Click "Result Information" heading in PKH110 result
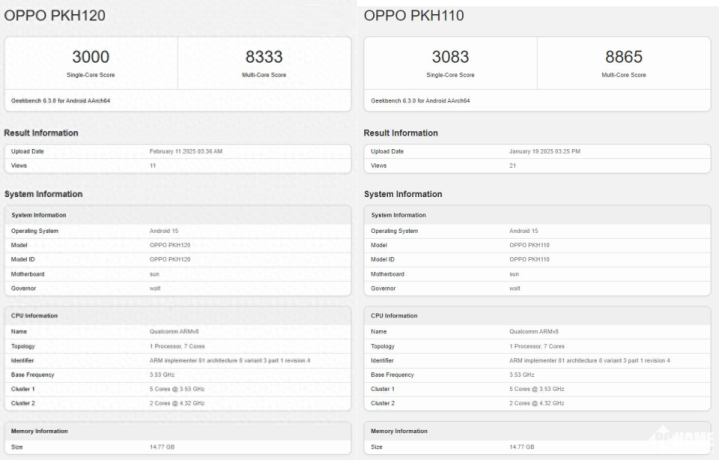The width and height of the screenshot is (719, 460). (x=401, y=133)
